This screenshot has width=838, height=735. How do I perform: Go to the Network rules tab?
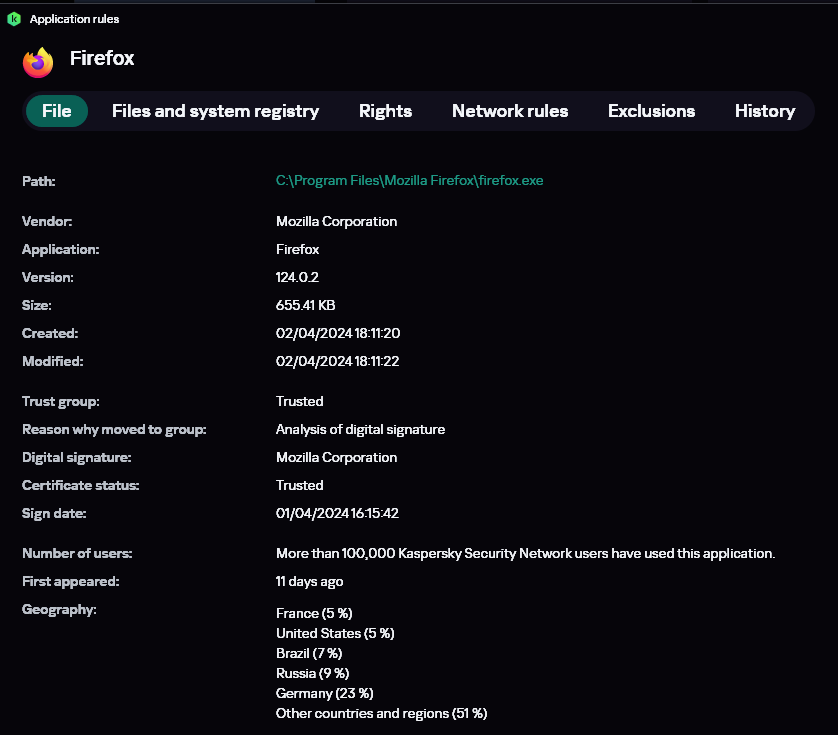point(510,111)
